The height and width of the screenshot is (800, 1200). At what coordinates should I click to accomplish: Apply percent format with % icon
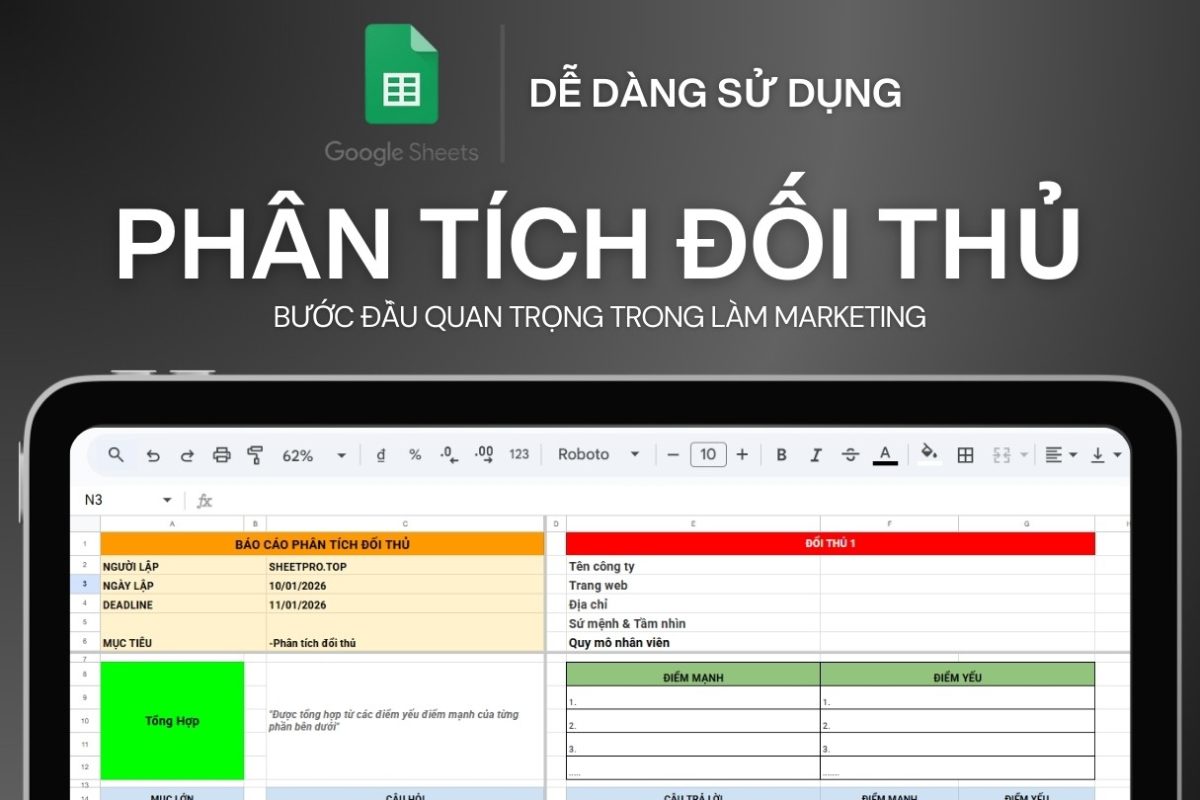(x=414, y=455)
